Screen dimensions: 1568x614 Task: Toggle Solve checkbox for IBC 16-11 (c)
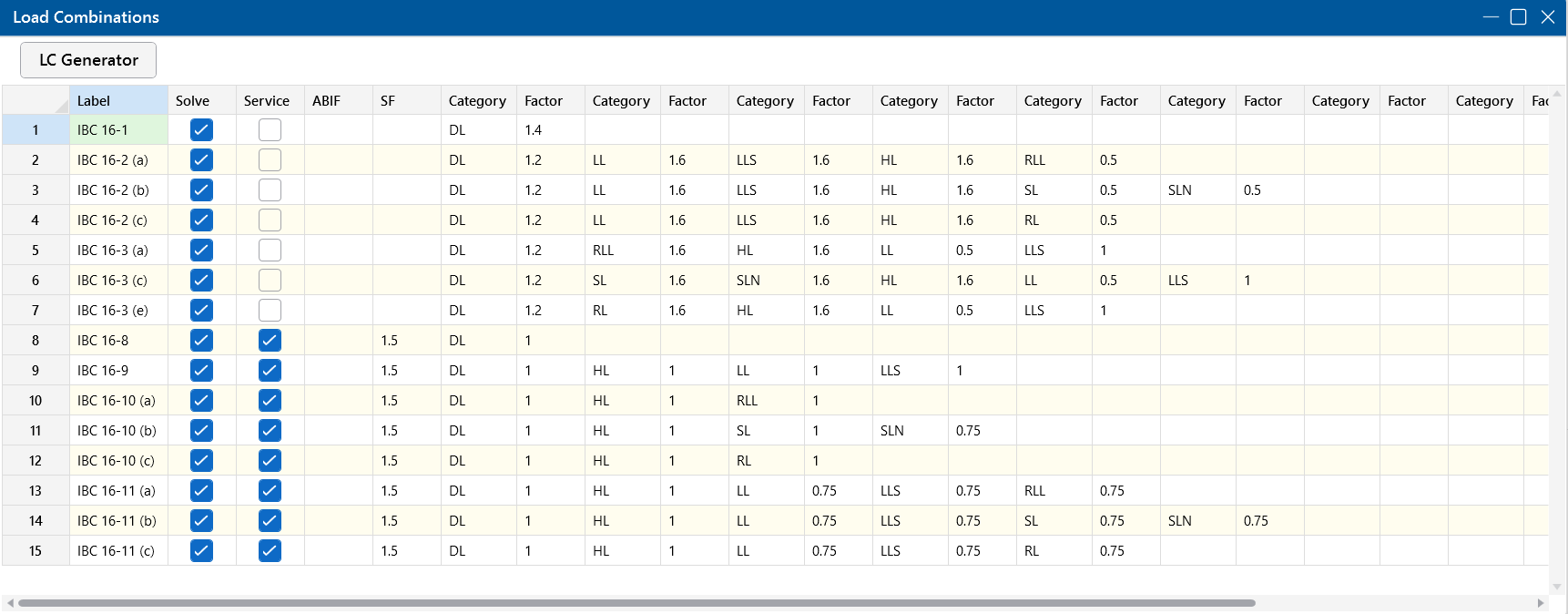point(201,551)
